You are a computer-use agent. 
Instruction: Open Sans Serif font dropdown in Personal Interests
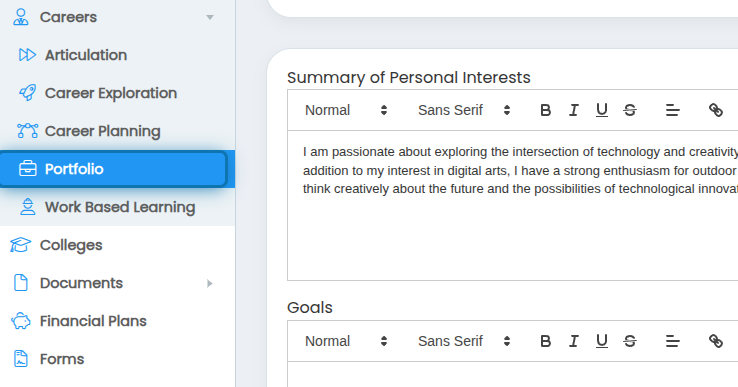[464, 110]
